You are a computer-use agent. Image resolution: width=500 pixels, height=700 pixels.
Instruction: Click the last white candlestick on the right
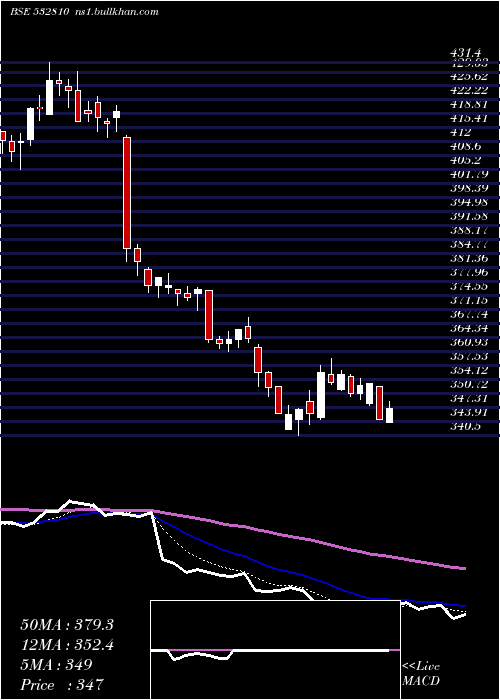(389, 415)
